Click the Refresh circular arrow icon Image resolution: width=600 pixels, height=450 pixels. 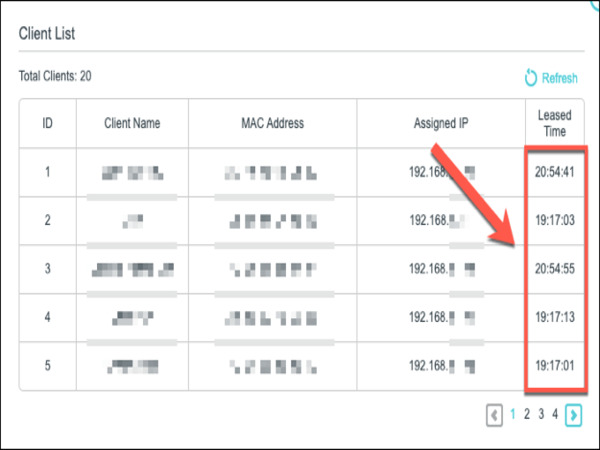(x=531, y=78)
